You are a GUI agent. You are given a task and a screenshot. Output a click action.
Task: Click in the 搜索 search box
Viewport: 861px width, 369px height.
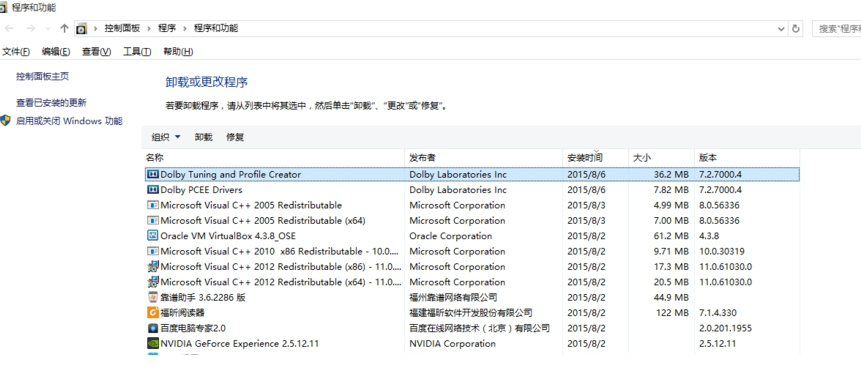tap(836, 29)
